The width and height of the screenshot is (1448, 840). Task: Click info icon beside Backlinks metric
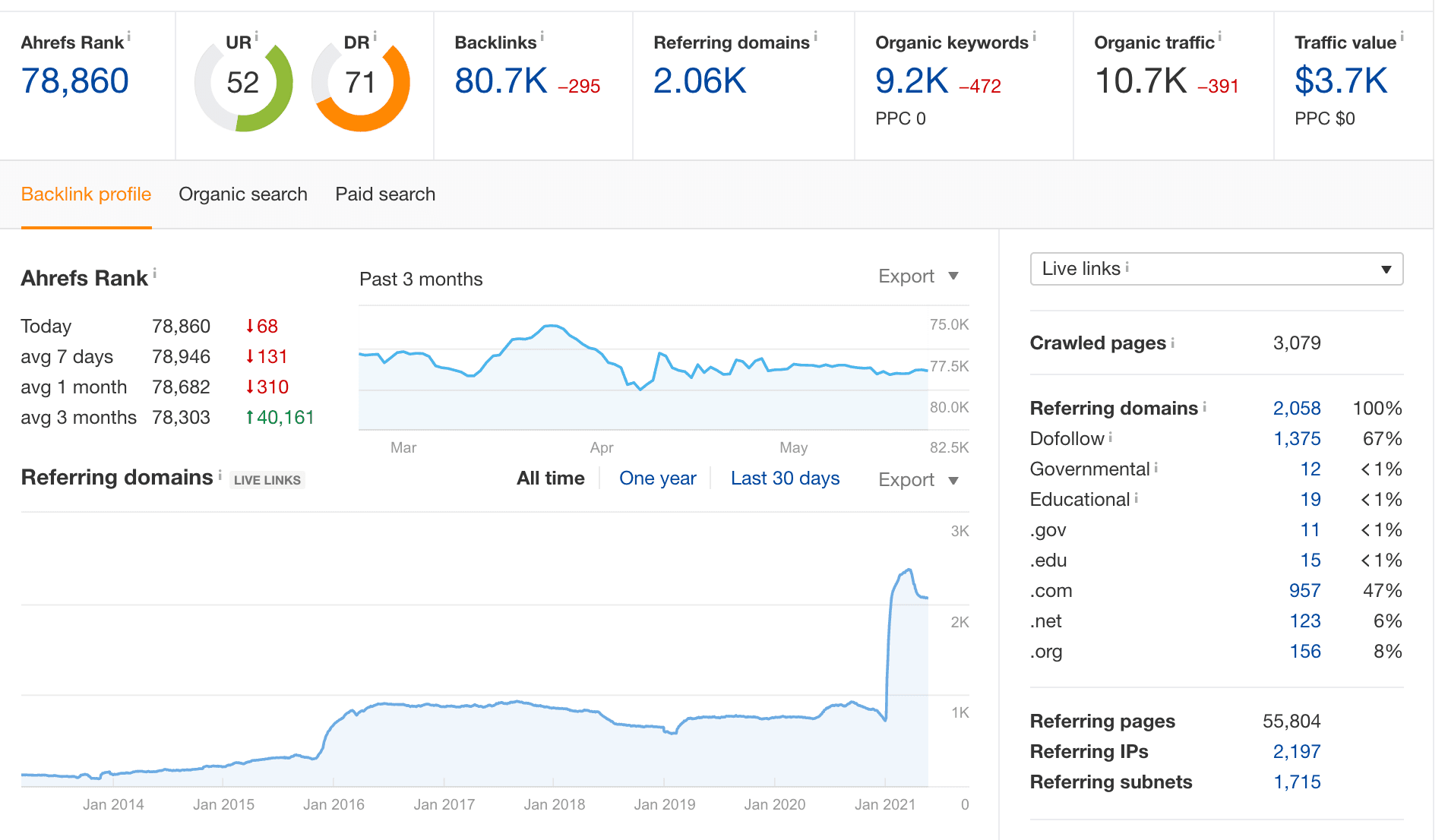point(542,36)
